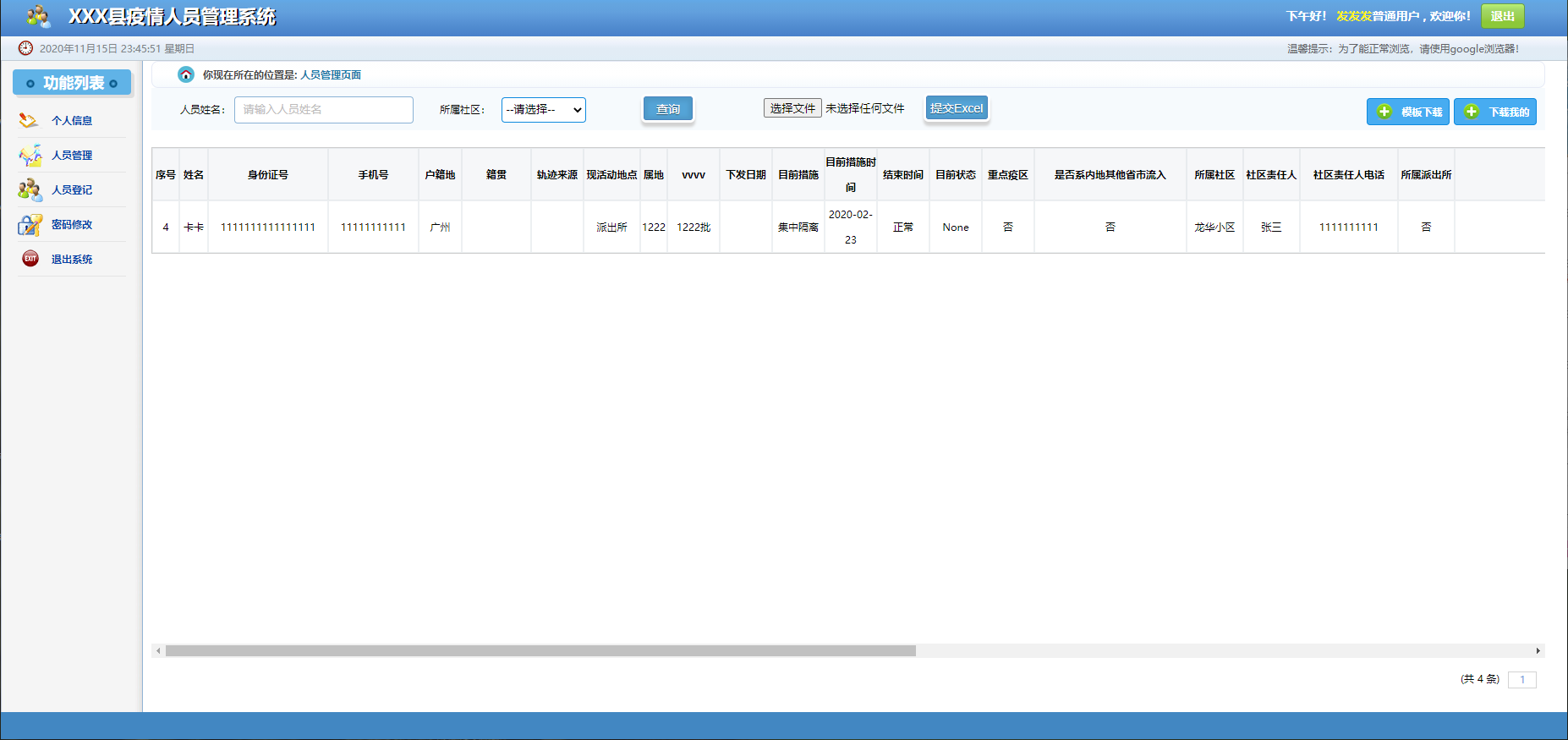This screenshot has width=1568, height=740.
Task: Click the 结束时间 column header
Action: [903, 175]
